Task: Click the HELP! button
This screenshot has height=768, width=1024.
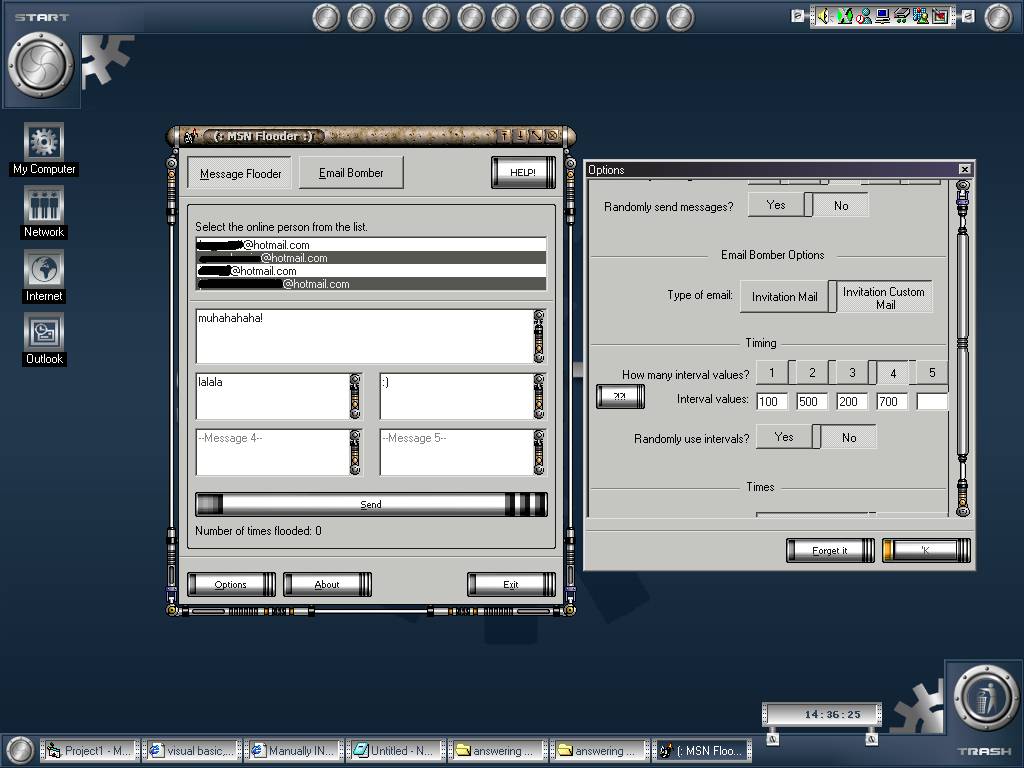Action: pyautogui.click(x=523, y=172)
